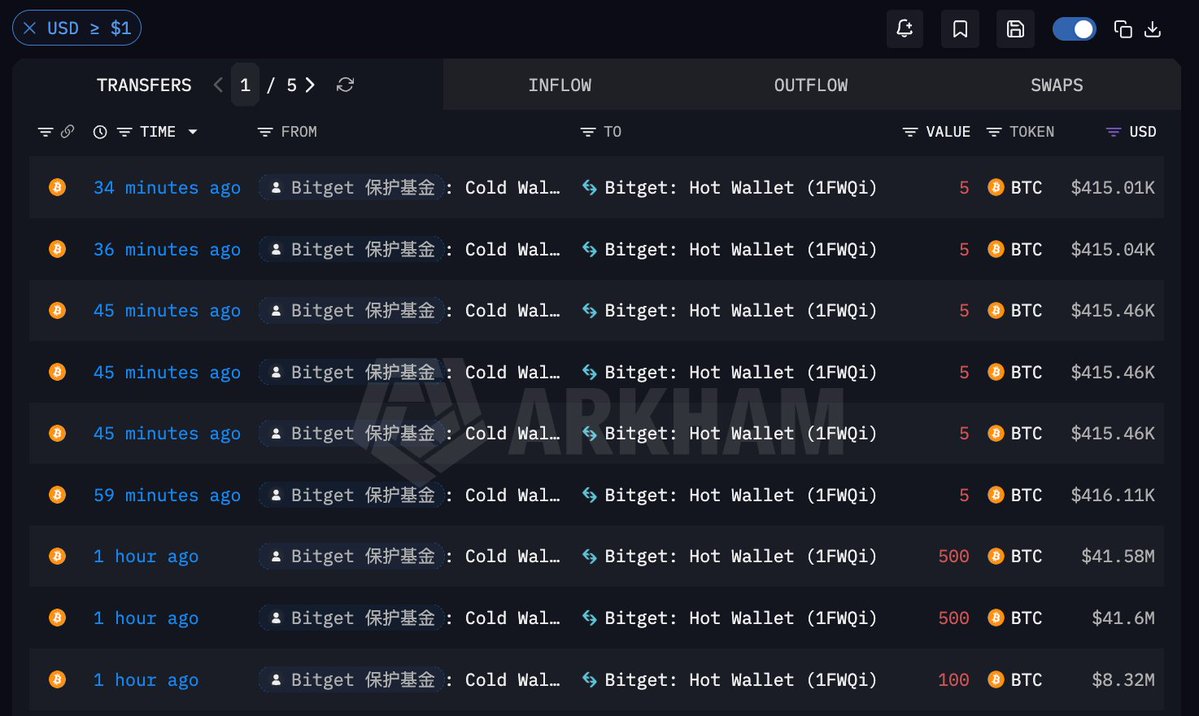This screenshot has height=716, width=1199.
Task: Open Bitget Hot Wallet recipient in $8.32M row
Action: click(740, 679)
